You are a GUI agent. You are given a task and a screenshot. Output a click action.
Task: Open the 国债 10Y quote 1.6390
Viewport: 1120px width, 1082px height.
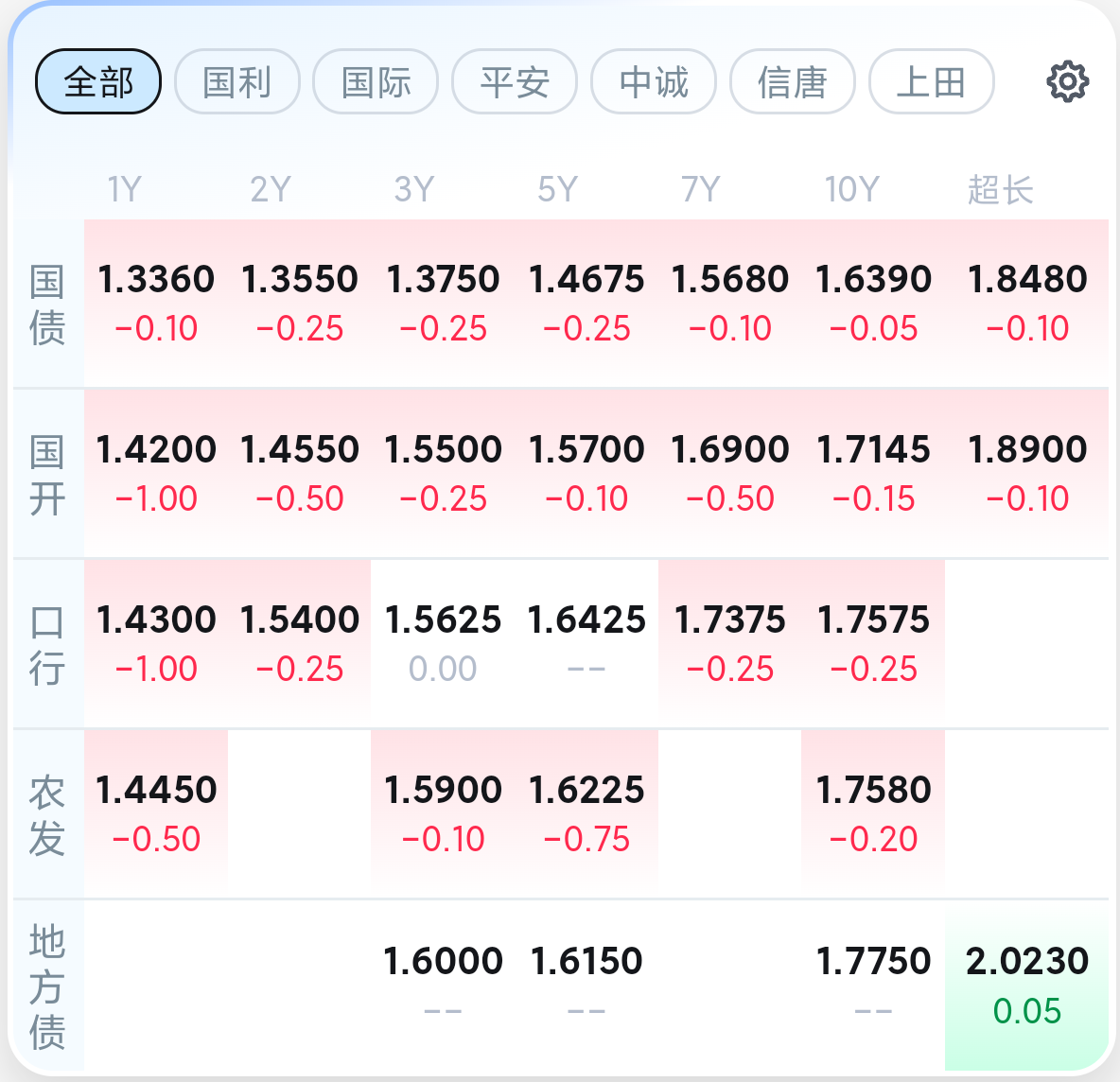[x=873, y=303]
